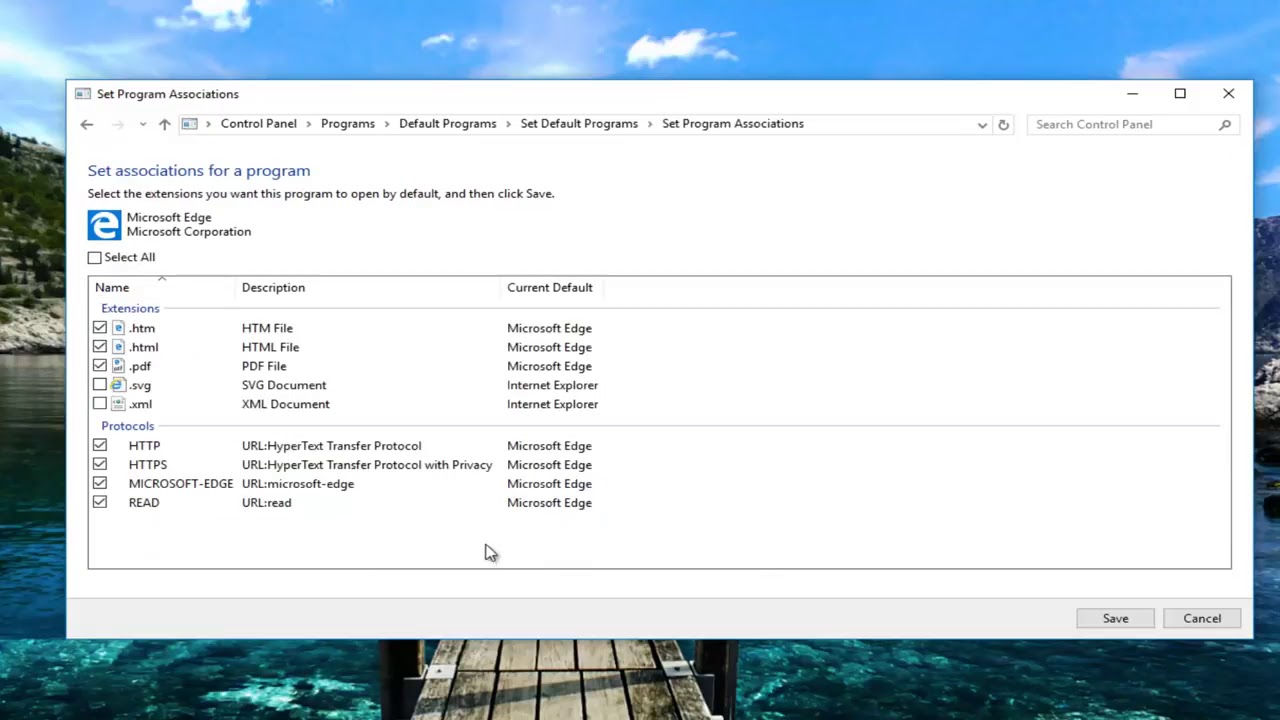This screenshot has height=720, width=1280.
Task: Click the Up arrow navigation button
Action: pyautogui.click(x=164, y=124)
